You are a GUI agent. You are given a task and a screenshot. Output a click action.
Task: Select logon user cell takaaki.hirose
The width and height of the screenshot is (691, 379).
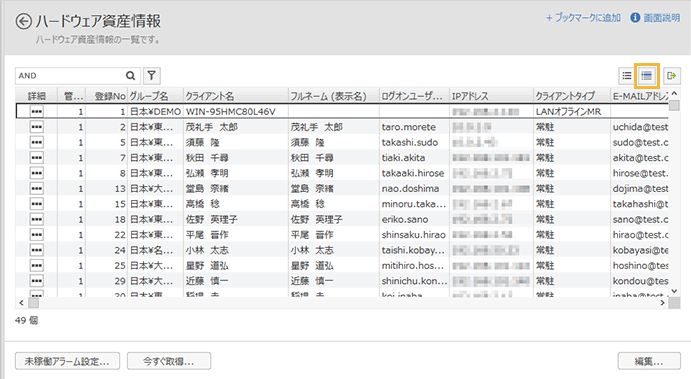pos(414,173)
